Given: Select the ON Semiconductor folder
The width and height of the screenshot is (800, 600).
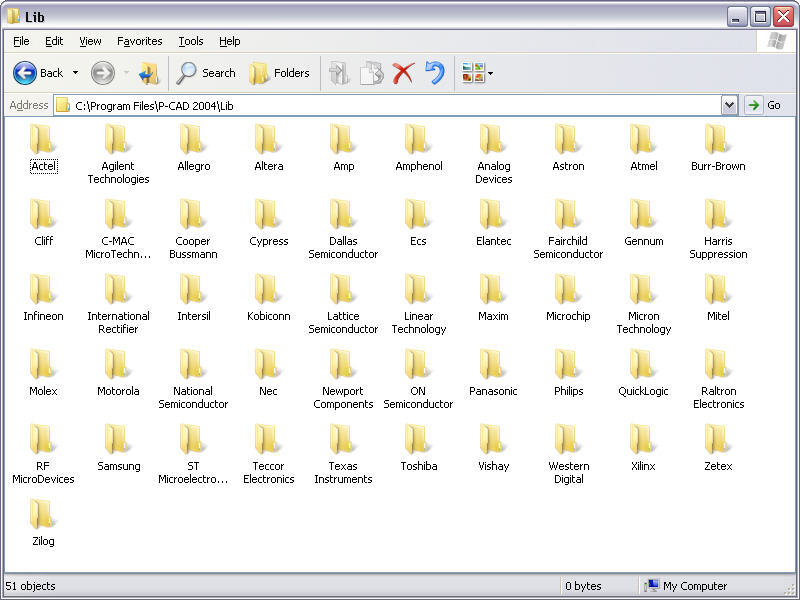Looking at the screenshot, I should 418,380.
